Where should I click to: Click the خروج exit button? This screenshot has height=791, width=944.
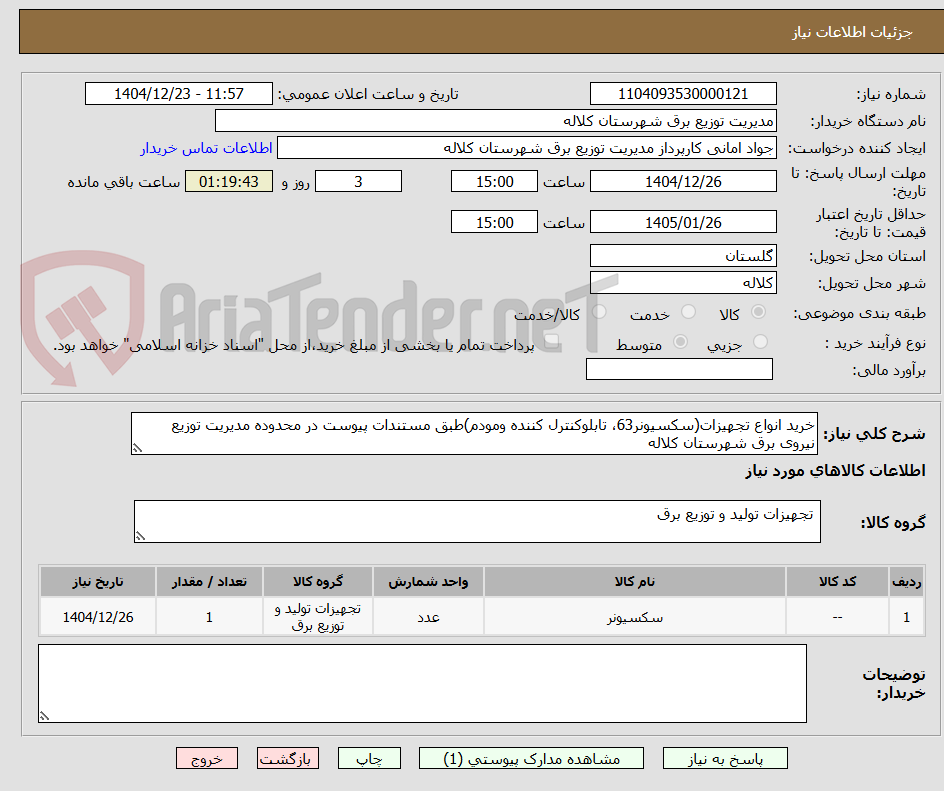207,758
